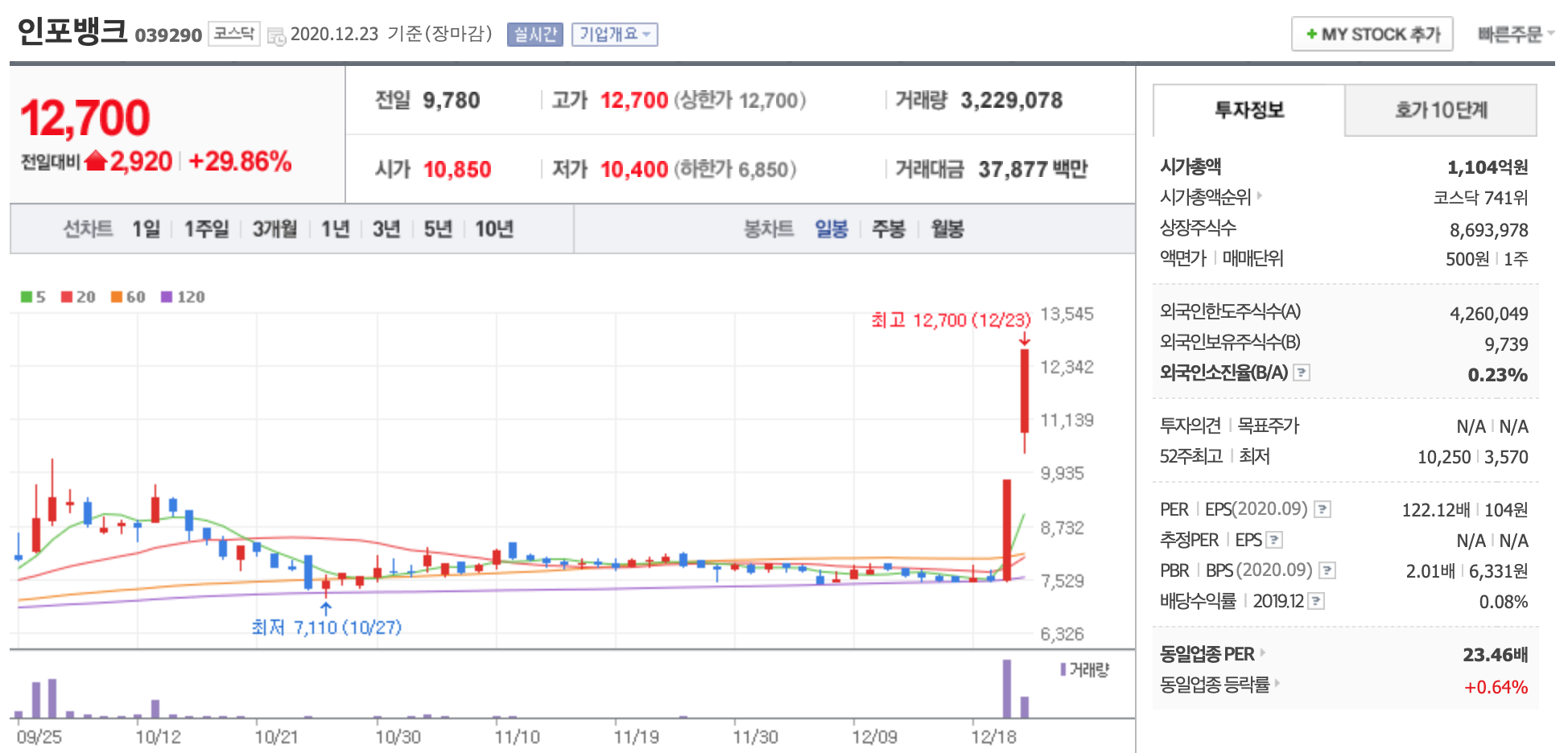Click the stock code 039290

[x=168, y=35]
